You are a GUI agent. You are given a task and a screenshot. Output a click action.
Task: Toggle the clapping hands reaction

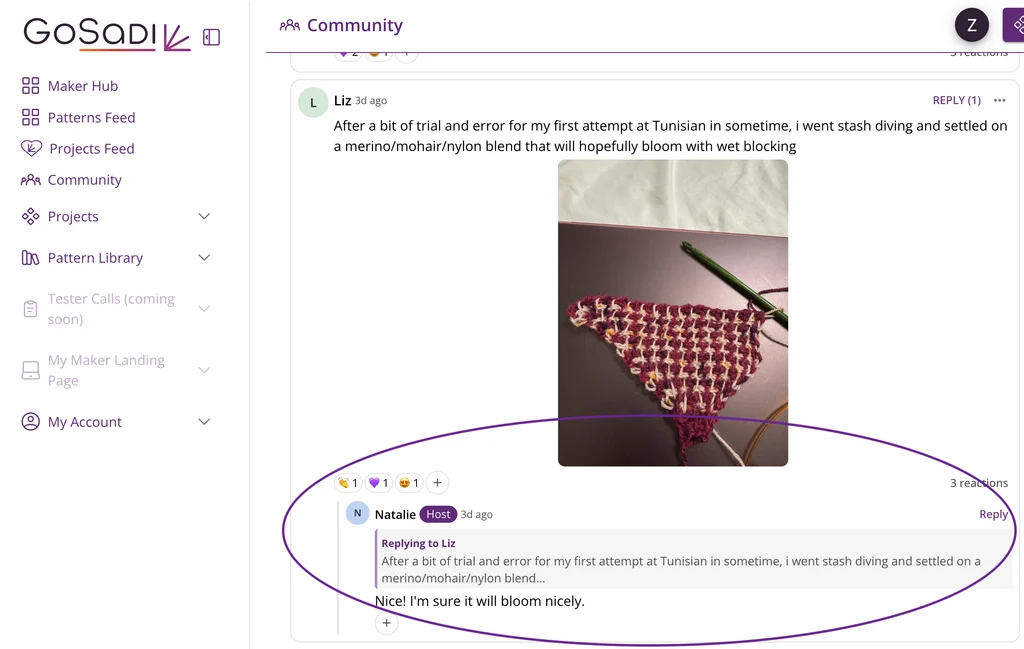pyautogui.click(x=348, y=483)
